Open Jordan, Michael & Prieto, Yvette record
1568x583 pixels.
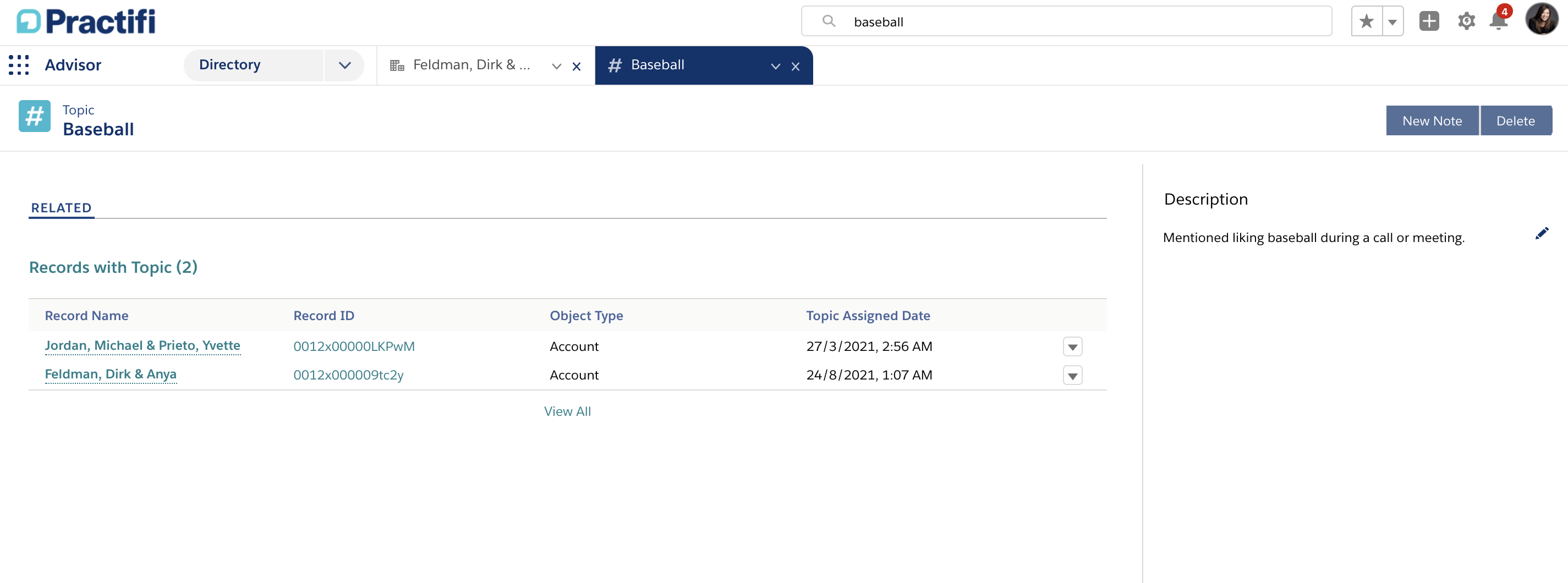142,345
